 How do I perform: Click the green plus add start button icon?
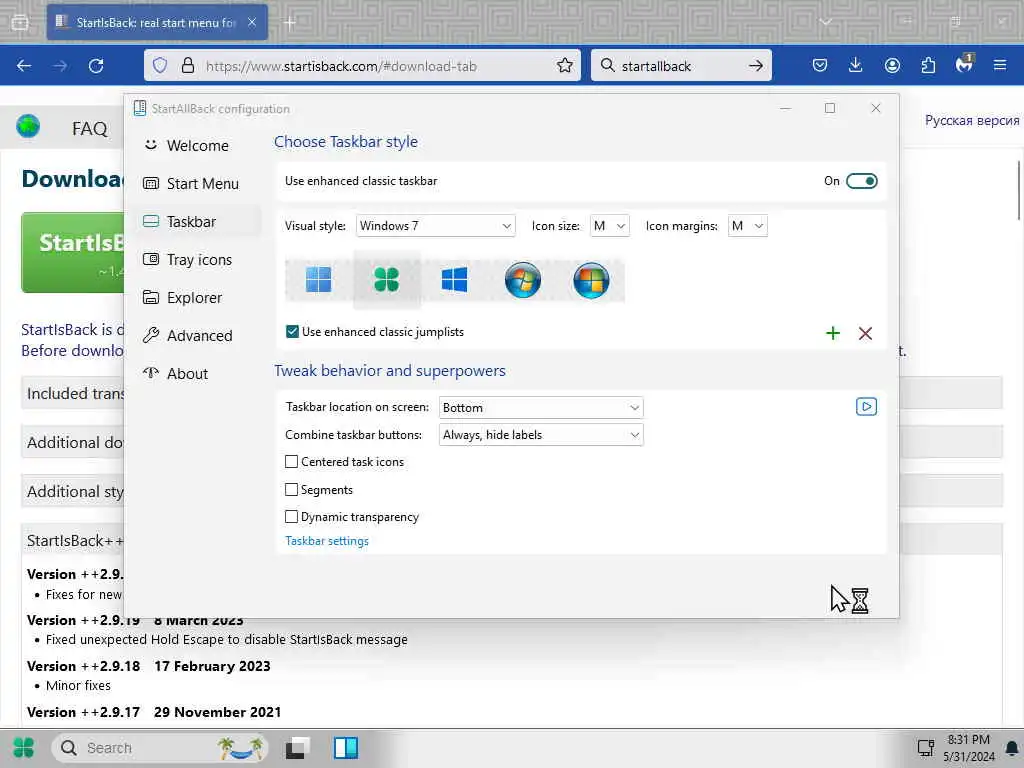833,333
